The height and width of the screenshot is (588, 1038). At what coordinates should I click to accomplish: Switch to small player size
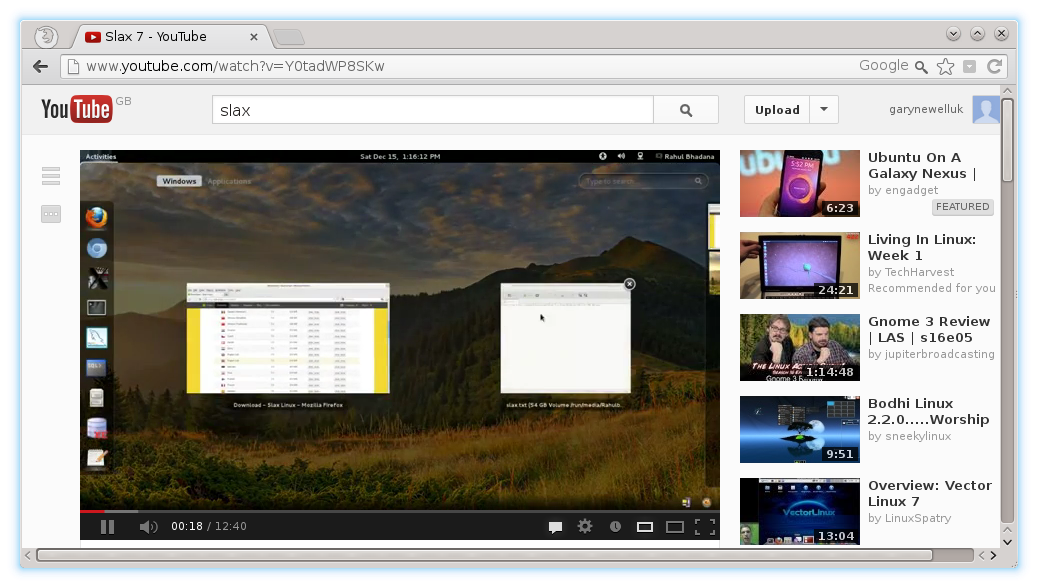click(645, 527)
